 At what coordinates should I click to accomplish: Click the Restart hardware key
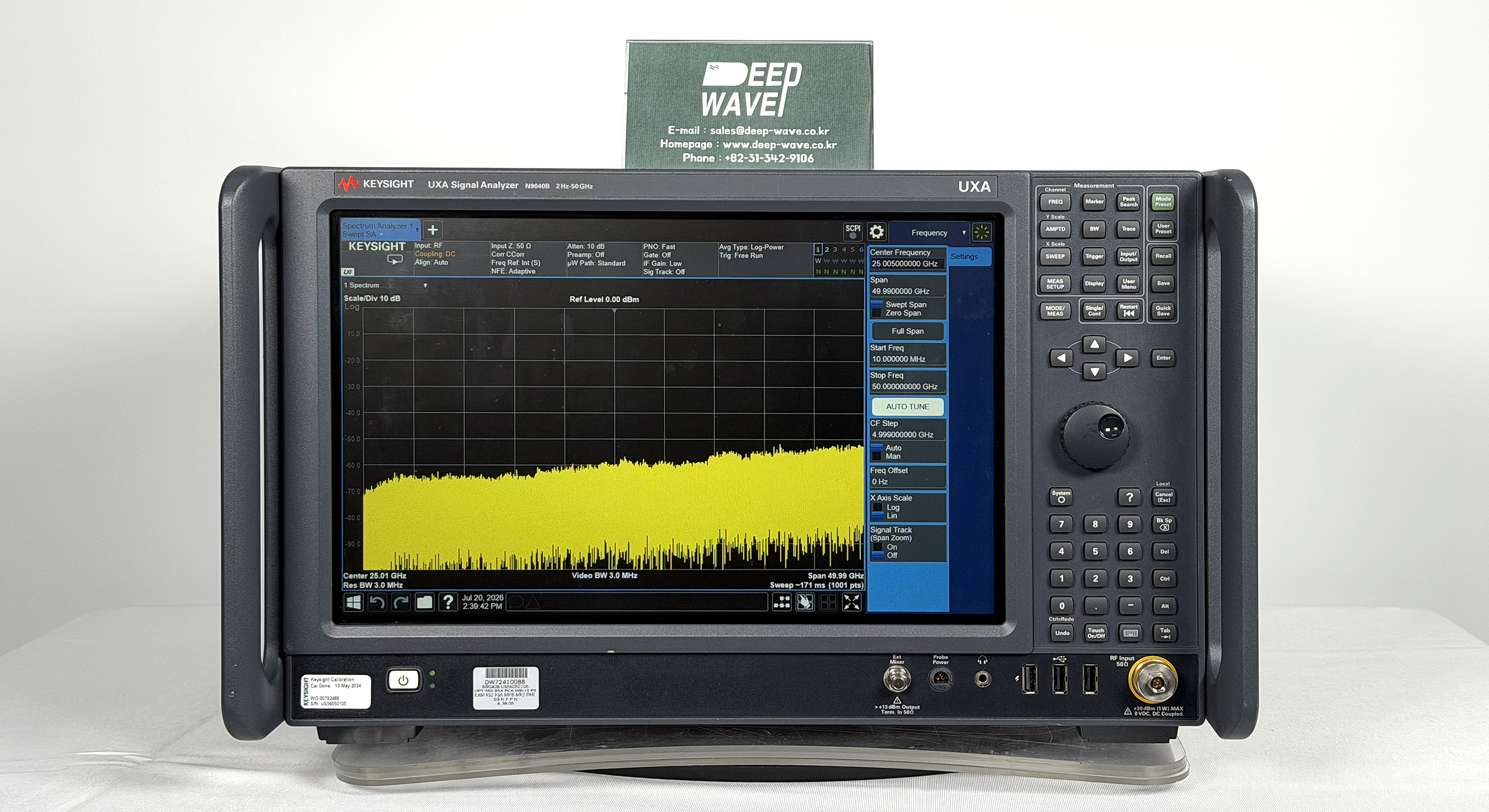pos(1128,311)
